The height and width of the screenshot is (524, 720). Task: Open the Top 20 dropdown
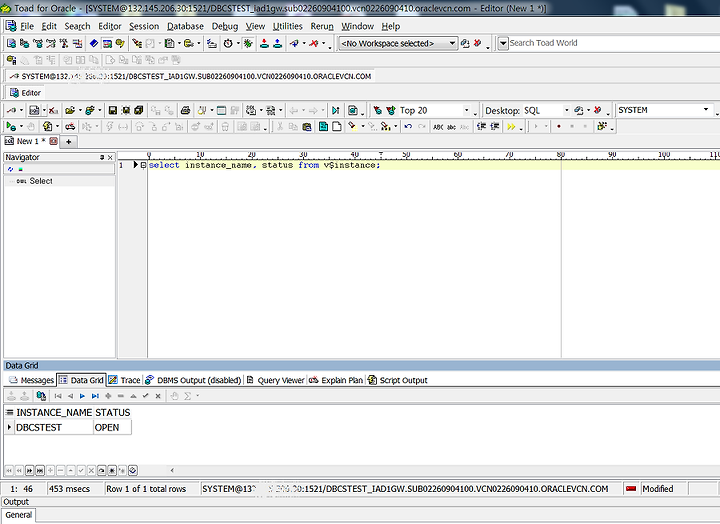(x=467, y=110)
